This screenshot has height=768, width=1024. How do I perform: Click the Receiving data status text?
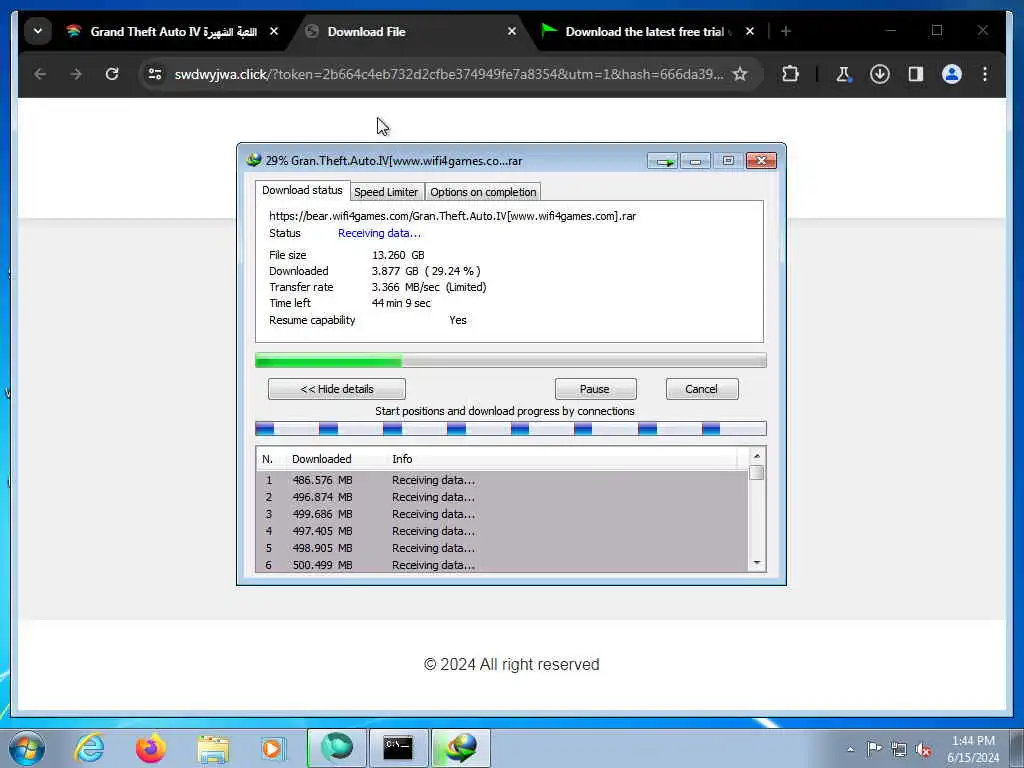(379, 233)
